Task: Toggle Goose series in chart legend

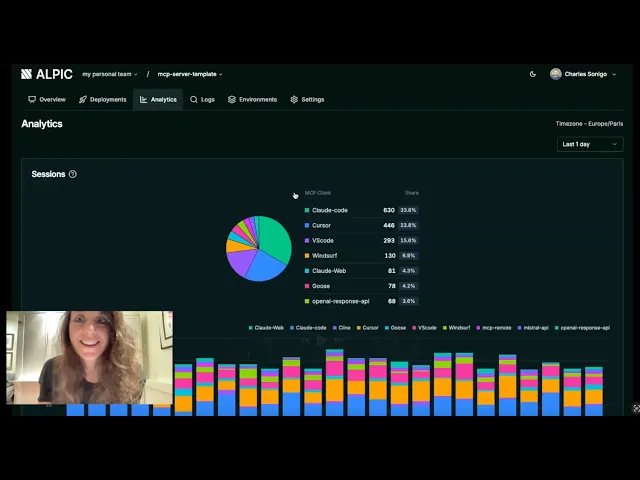Action: pos(396,328)
